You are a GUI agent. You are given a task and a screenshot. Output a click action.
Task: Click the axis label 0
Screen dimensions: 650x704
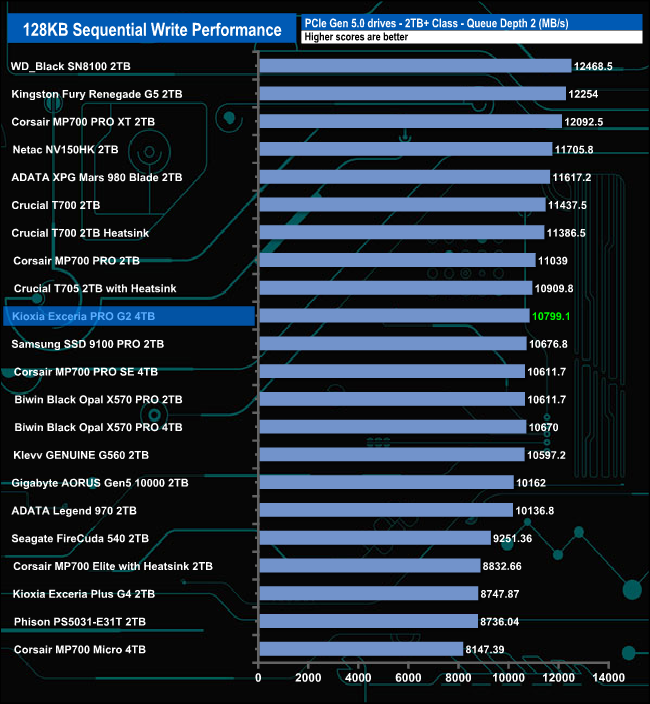[x=258, y=678]
